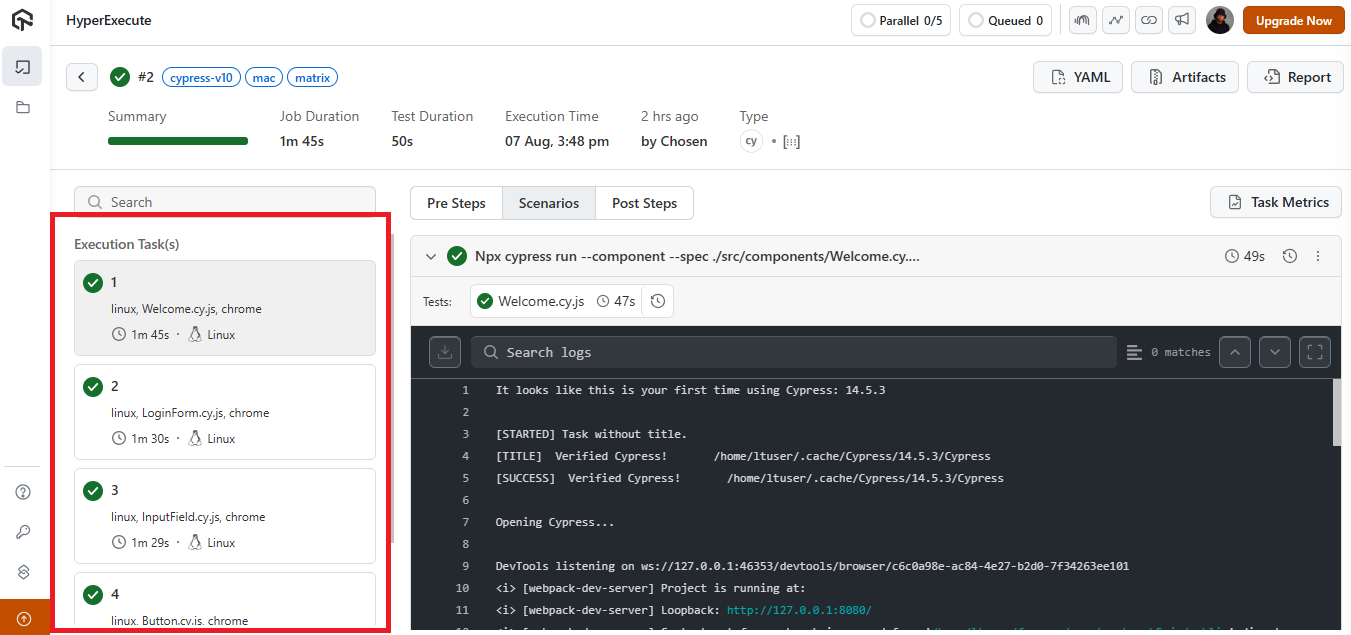The image size is (1351, 635).
Task: Jump to previous log search match
Action: [1235, 352]
